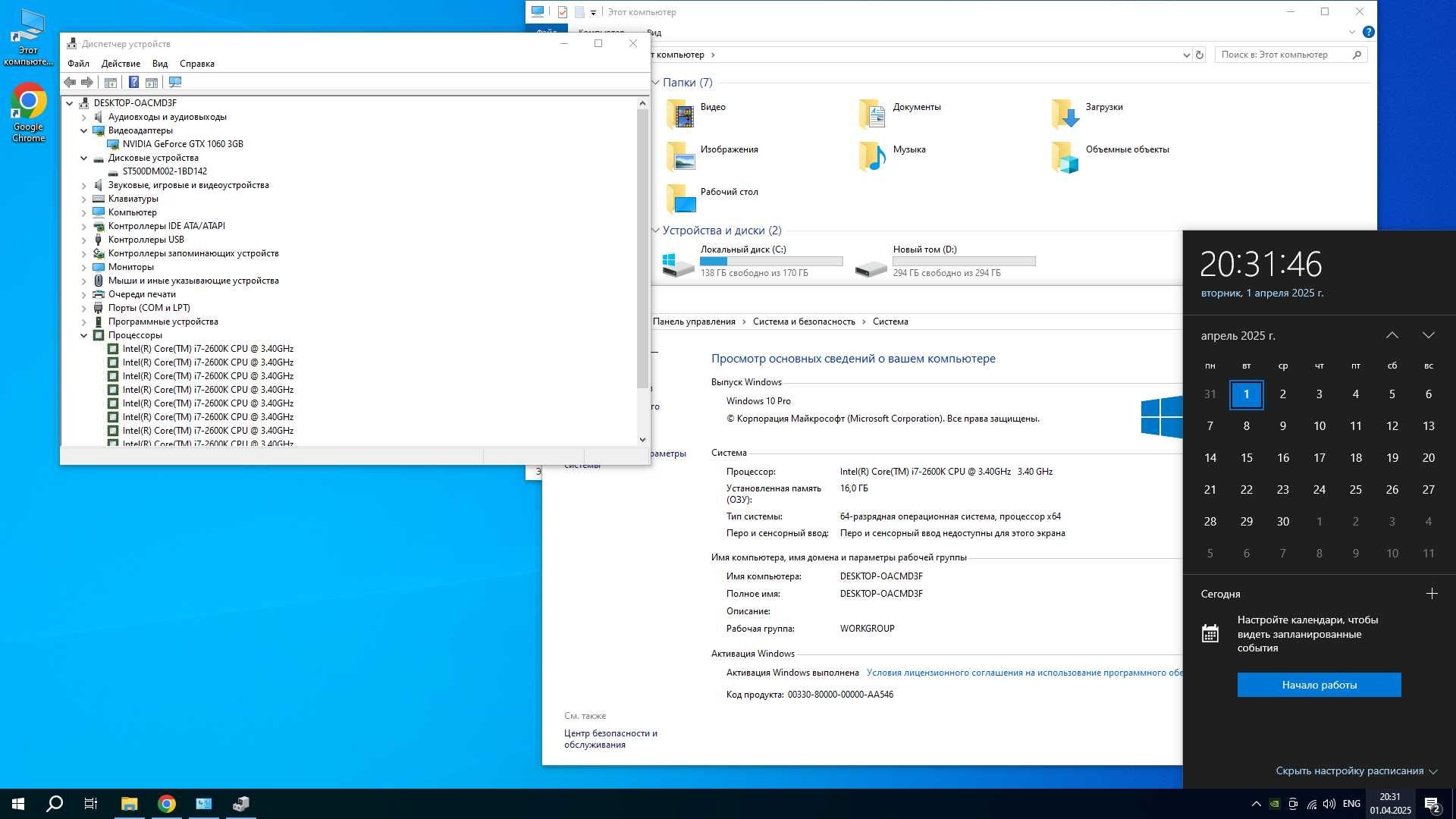
Task: Collapse the Видеоадаптеры category
Action: (84, 130)
